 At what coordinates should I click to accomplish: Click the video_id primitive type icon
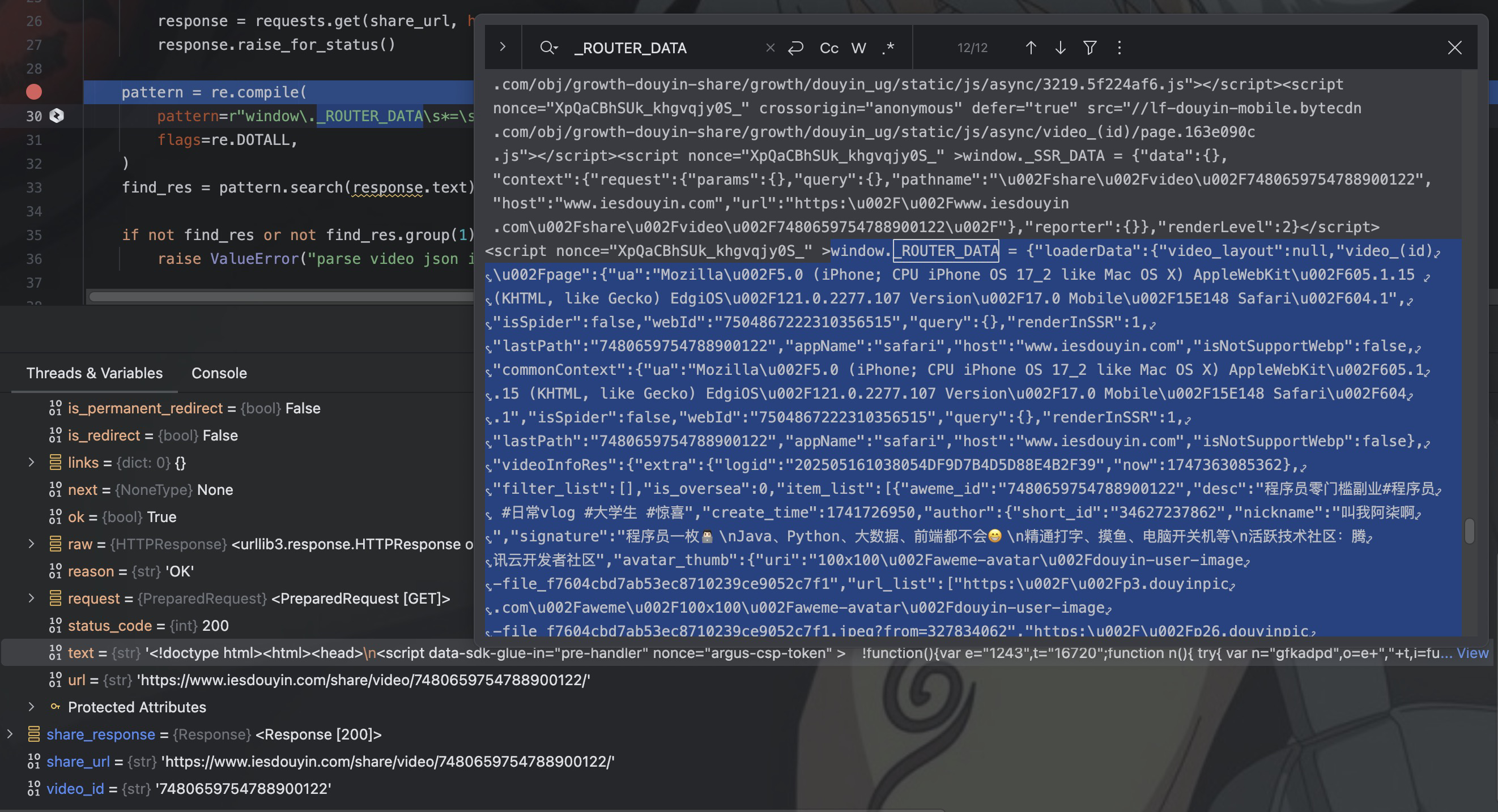coord(34,788)
